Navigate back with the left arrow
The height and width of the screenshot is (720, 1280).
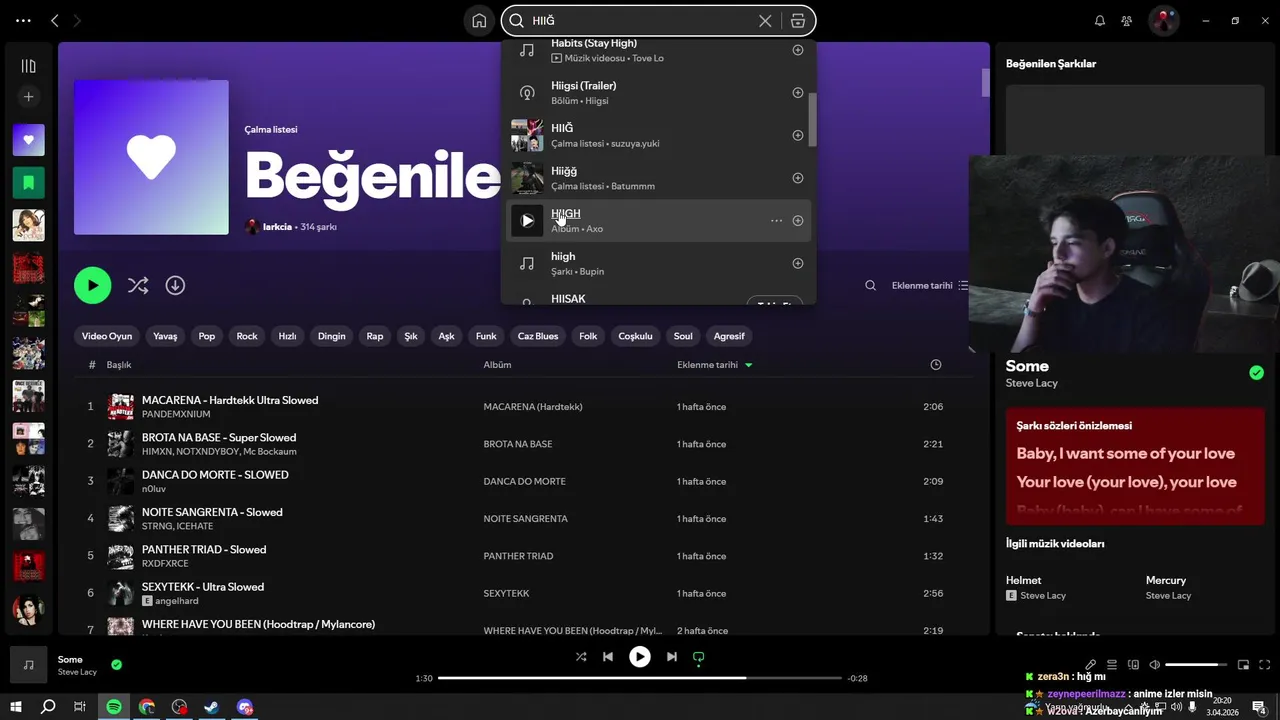55,20
